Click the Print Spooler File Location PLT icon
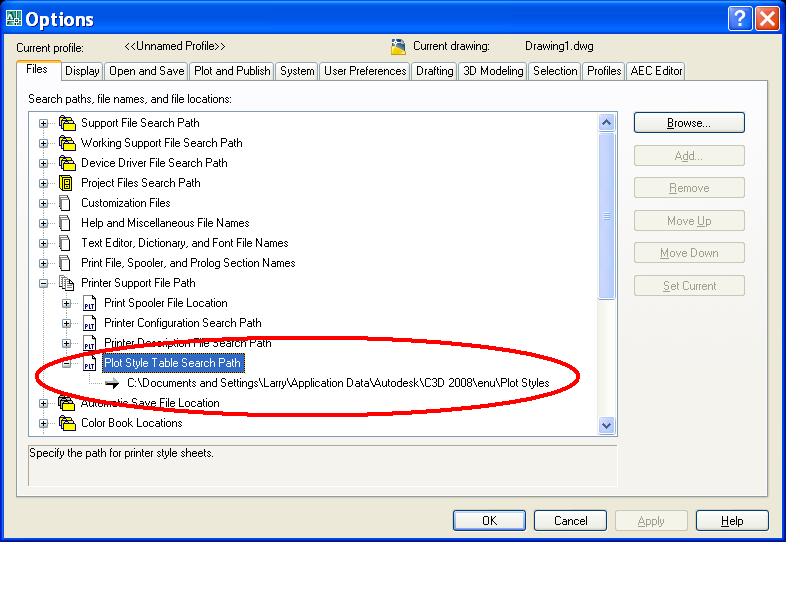Viewport: 800px width, 600px height. 89,303
